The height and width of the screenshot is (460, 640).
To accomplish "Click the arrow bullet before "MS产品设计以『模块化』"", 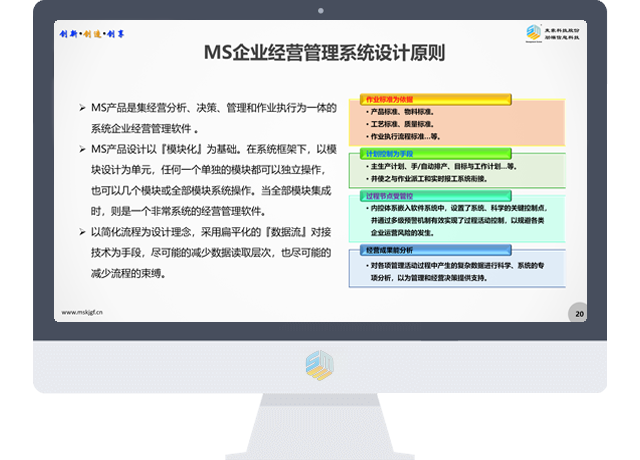I will pos(81,148).
